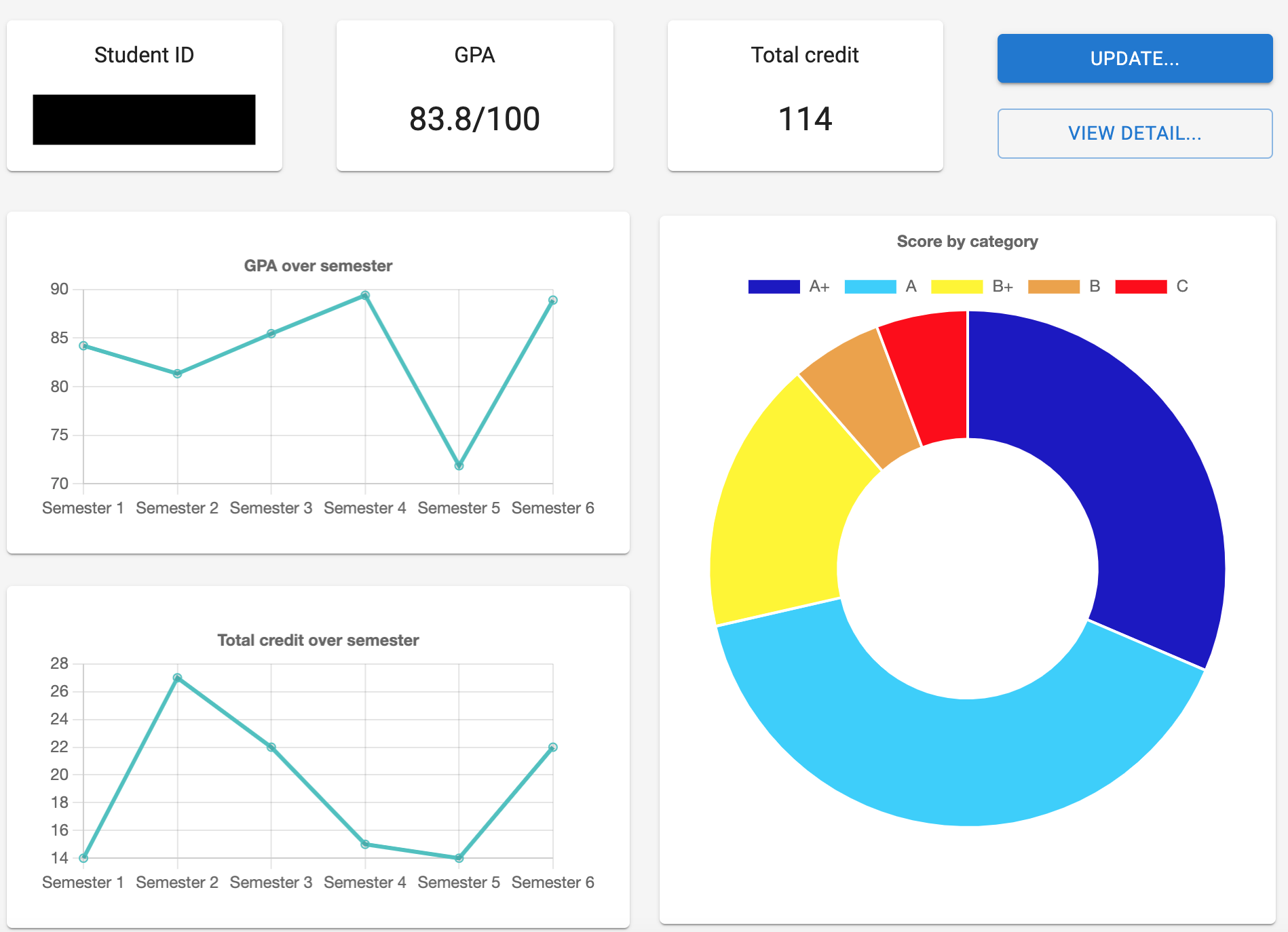
Task: Toggle the B legend orange swatch
Action: 1054,286
